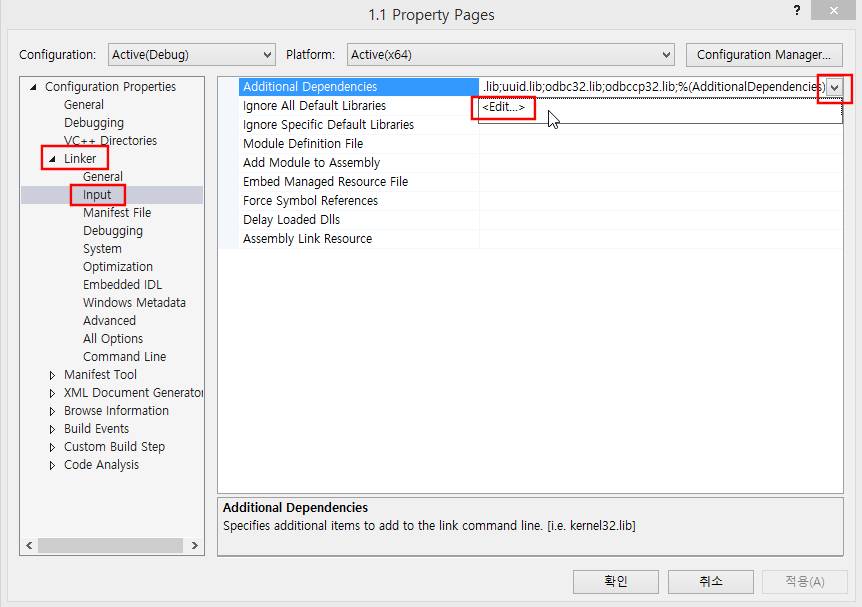This screenshot has height=607, width=862.
Task: Select Delay Loaded Dlls property
Action: click(x=291, y=220)
